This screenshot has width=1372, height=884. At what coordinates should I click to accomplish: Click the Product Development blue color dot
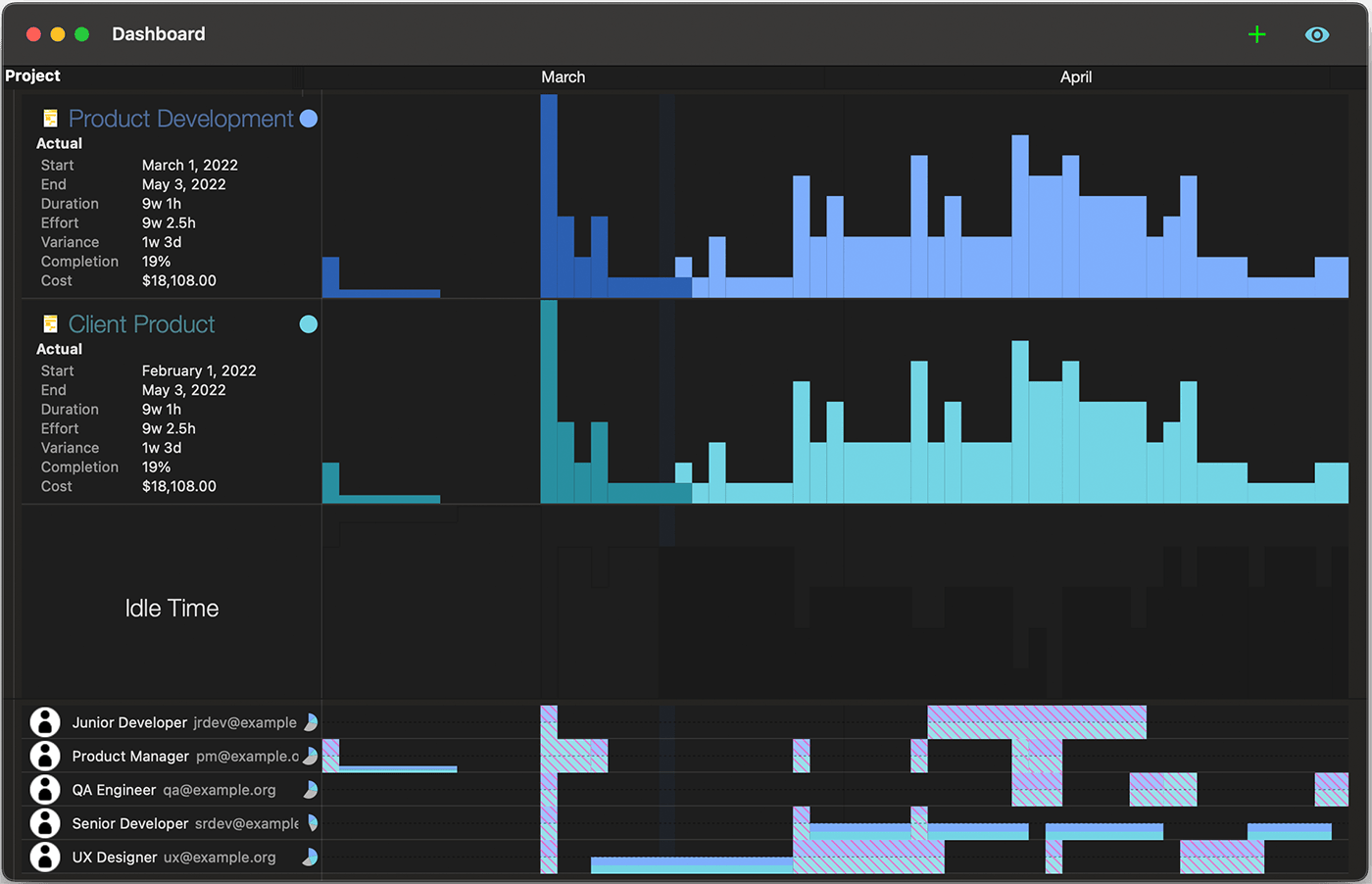click(309, 119)
